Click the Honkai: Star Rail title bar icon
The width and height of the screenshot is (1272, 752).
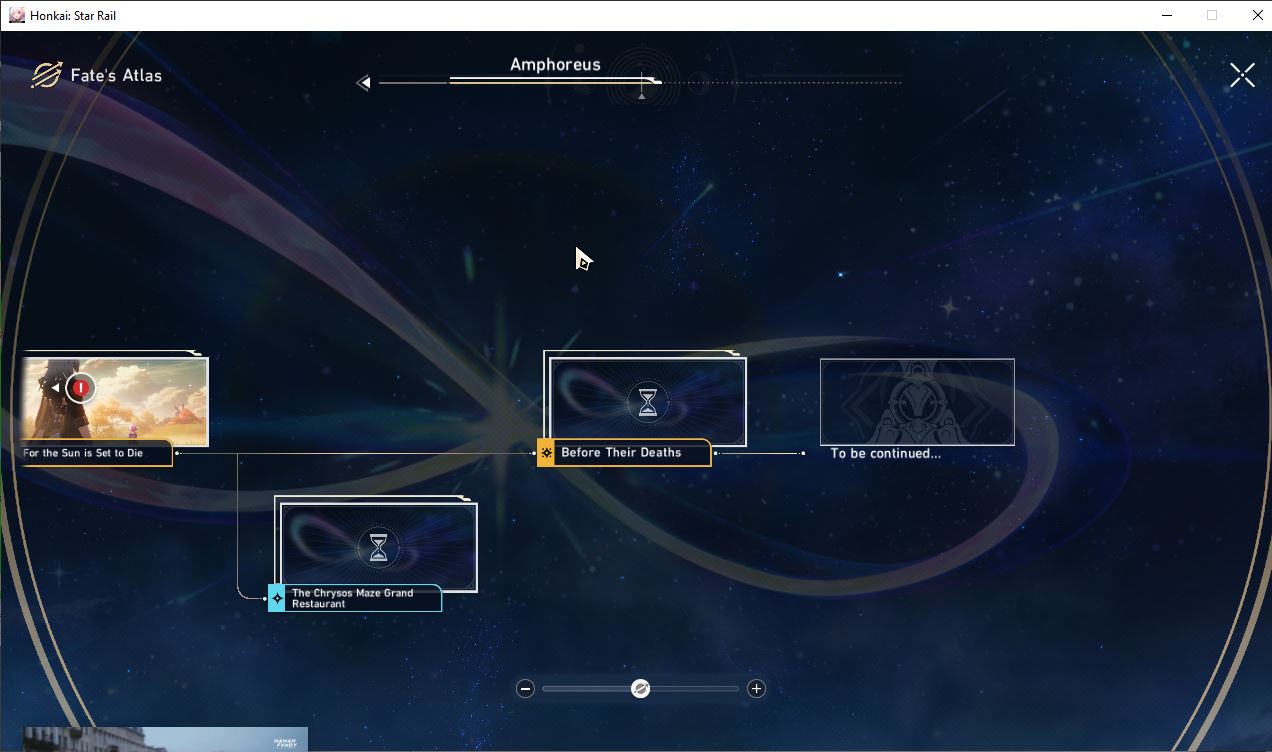click(x=17, y=15)
